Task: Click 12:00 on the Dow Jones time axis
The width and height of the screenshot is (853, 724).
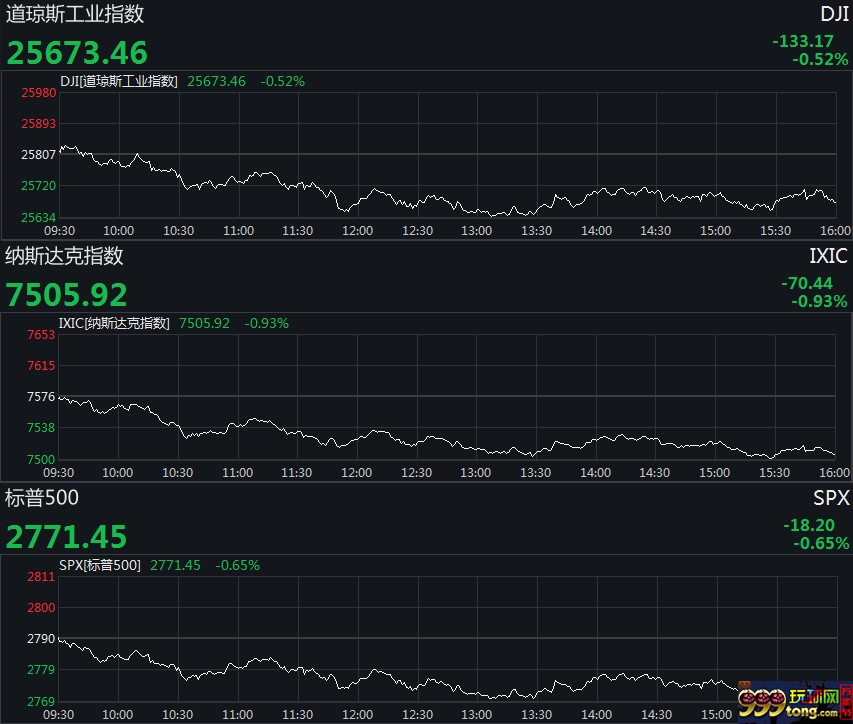Action: [x=357, y=231]
